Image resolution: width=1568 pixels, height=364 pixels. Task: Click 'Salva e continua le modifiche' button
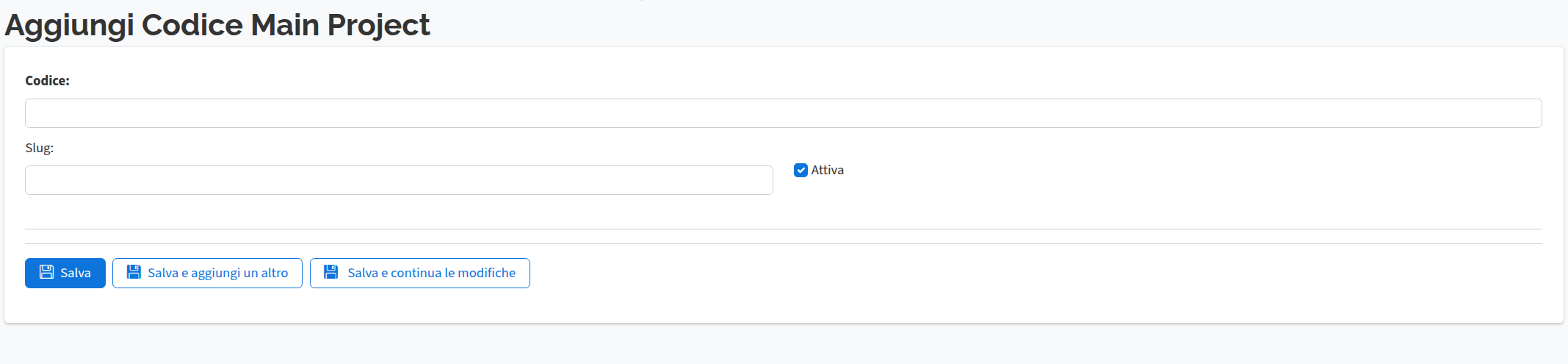[x=419, y=273]
